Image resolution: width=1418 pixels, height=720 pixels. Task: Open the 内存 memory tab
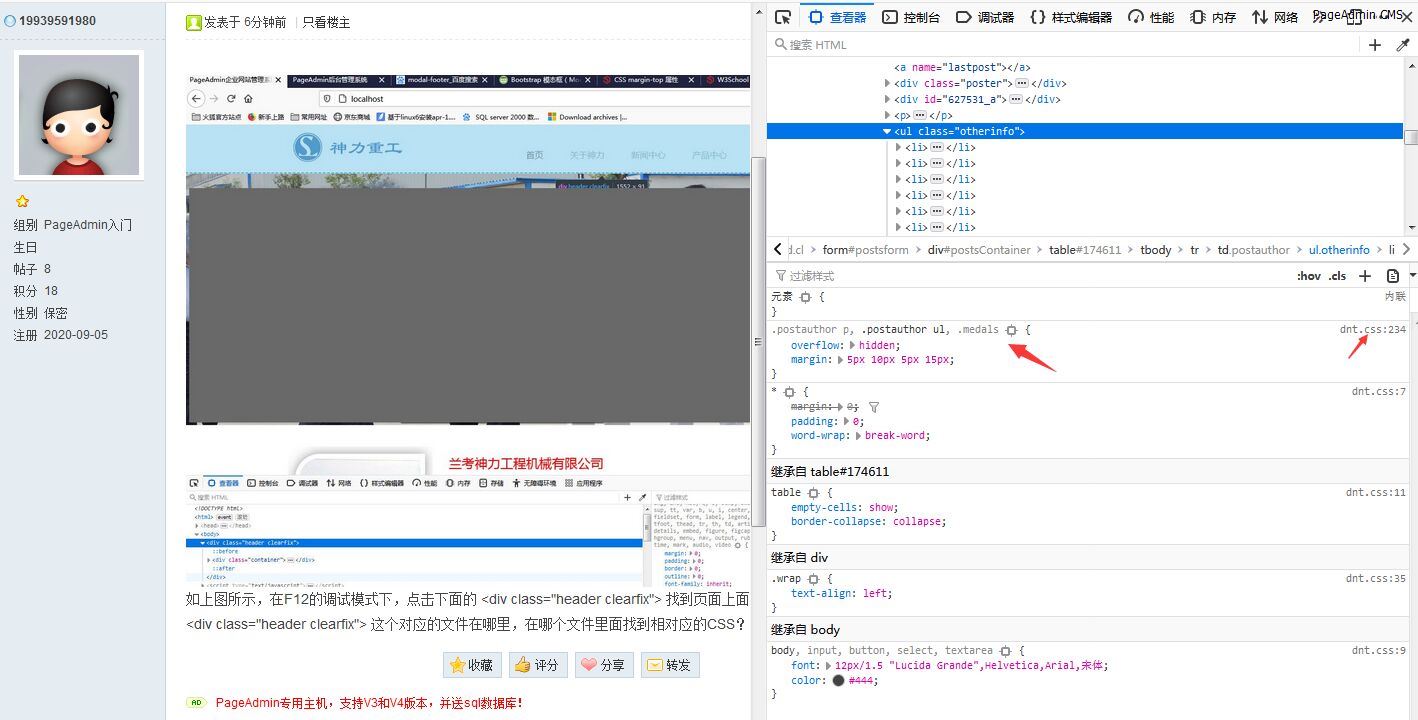tap(1213, 17)
